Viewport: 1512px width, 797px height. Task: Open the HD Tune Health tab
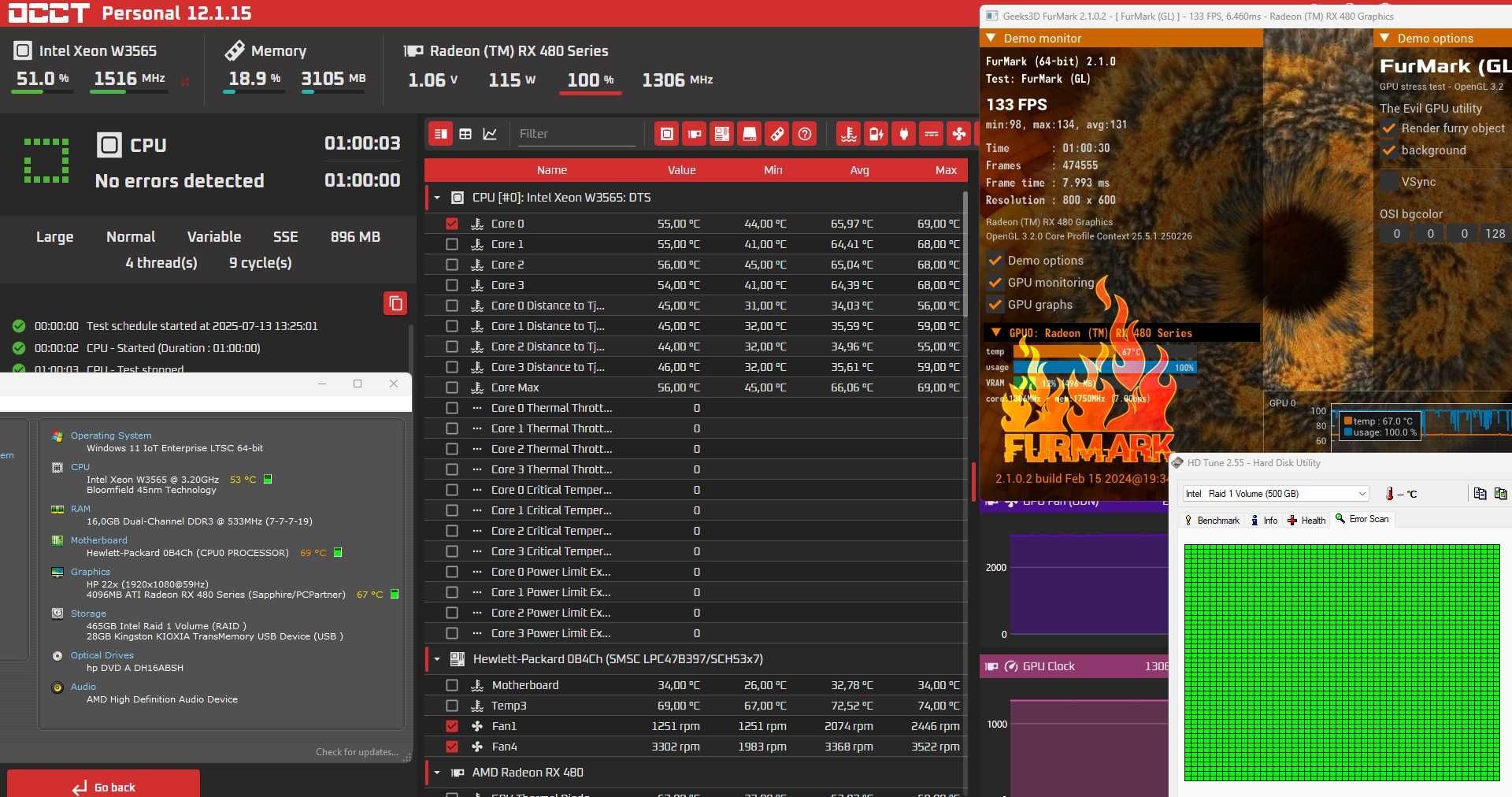pos(1306,521)
